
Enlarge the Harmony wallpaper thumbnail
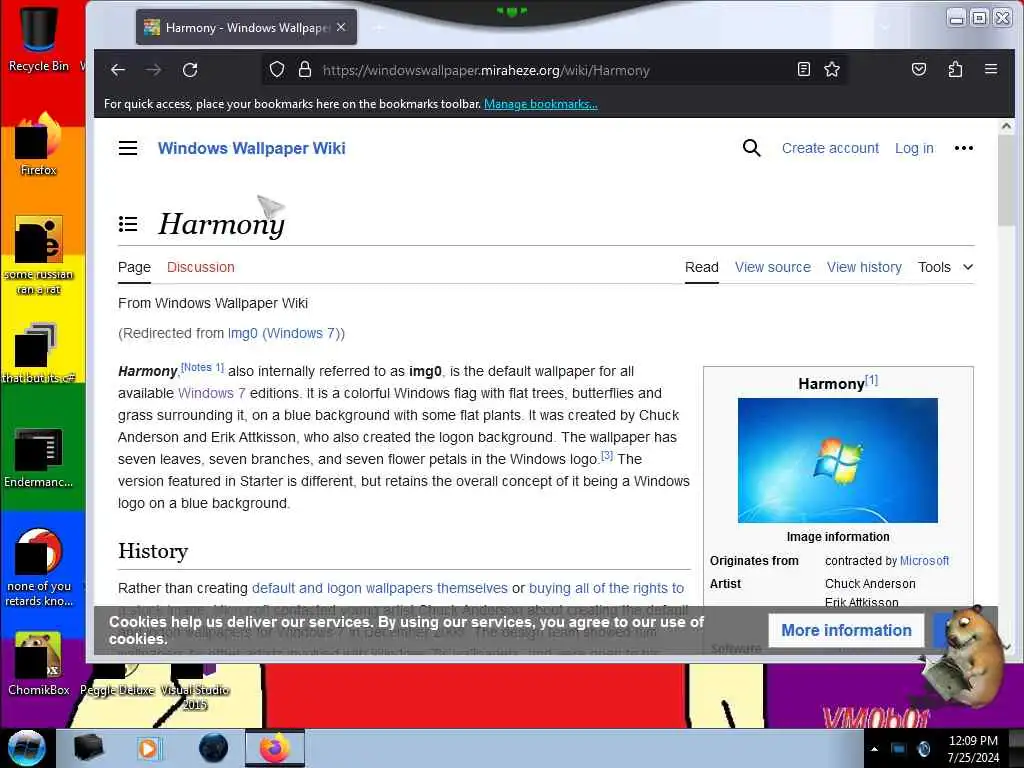837,460
